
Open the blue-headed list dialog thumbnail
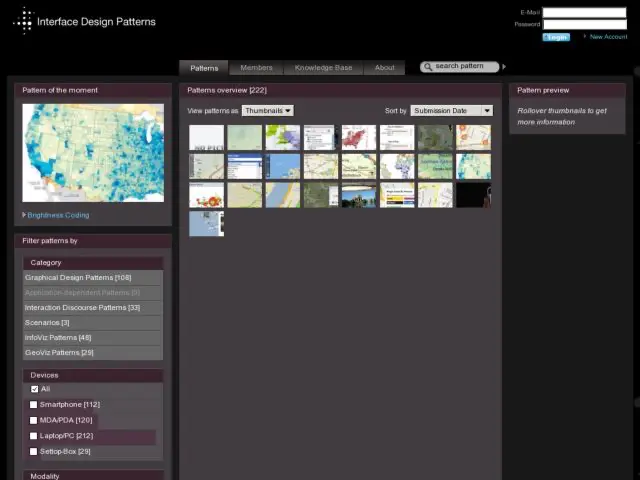point(244,166)
